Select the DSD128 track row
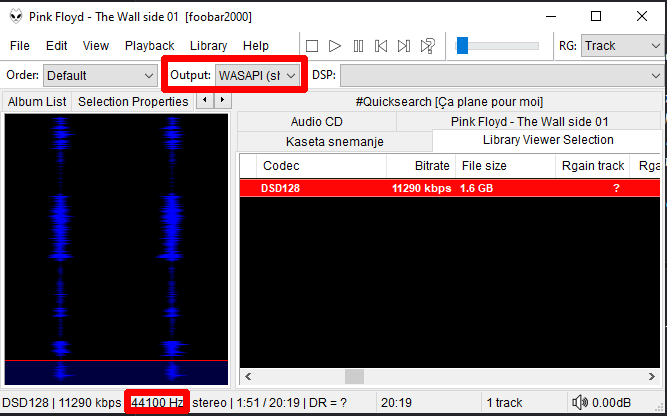The width and height of the screenshot is (667, 416). tap(450, 188)
